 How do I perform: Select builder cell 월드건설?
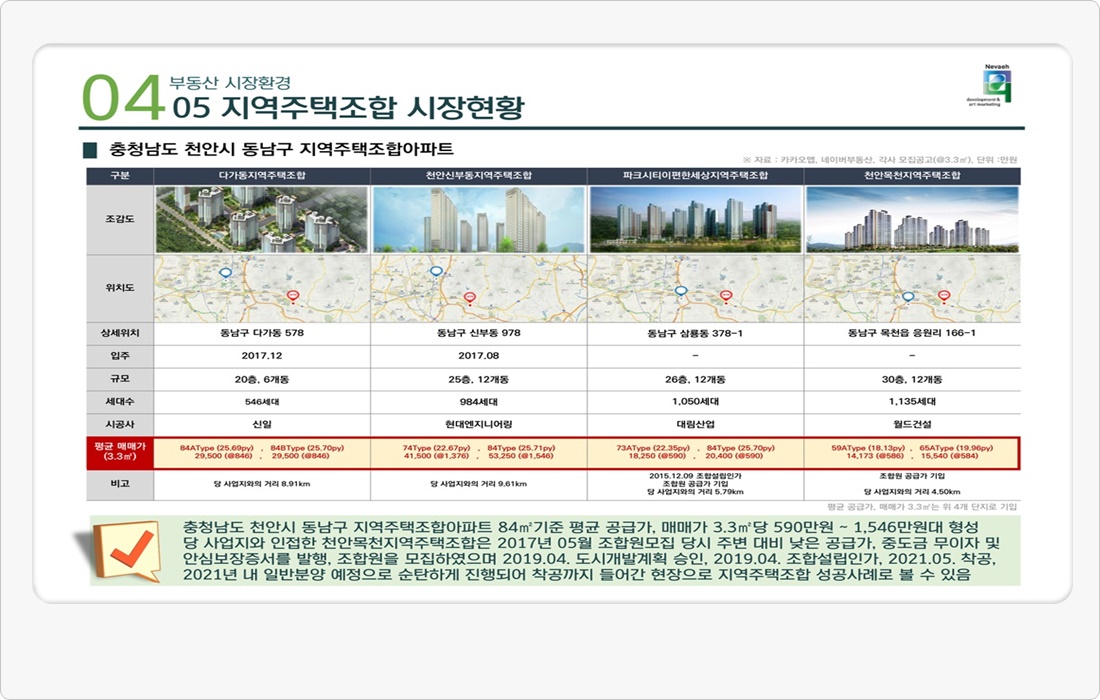pyautogui.click(x=912, y=424)
